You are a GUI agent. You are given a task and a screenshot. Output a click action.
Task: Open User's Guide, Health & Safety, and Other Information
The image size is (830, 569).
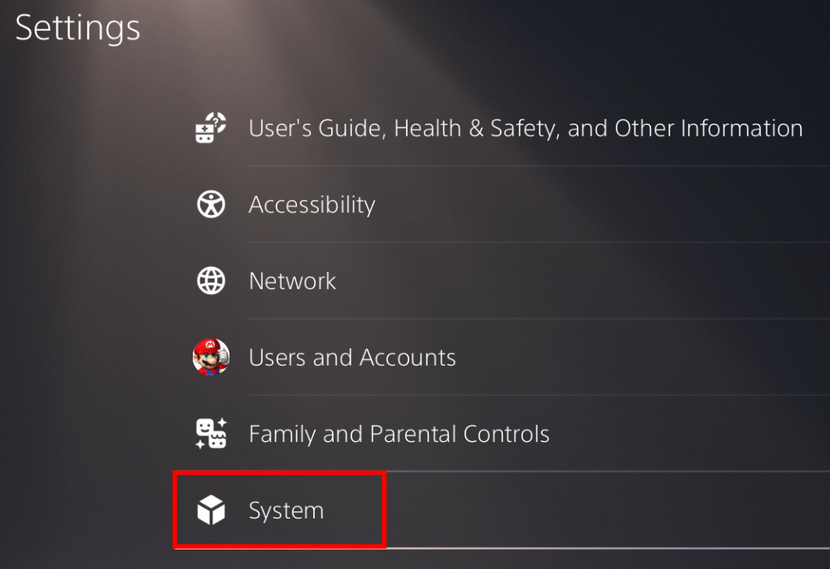tap(525, 129)
